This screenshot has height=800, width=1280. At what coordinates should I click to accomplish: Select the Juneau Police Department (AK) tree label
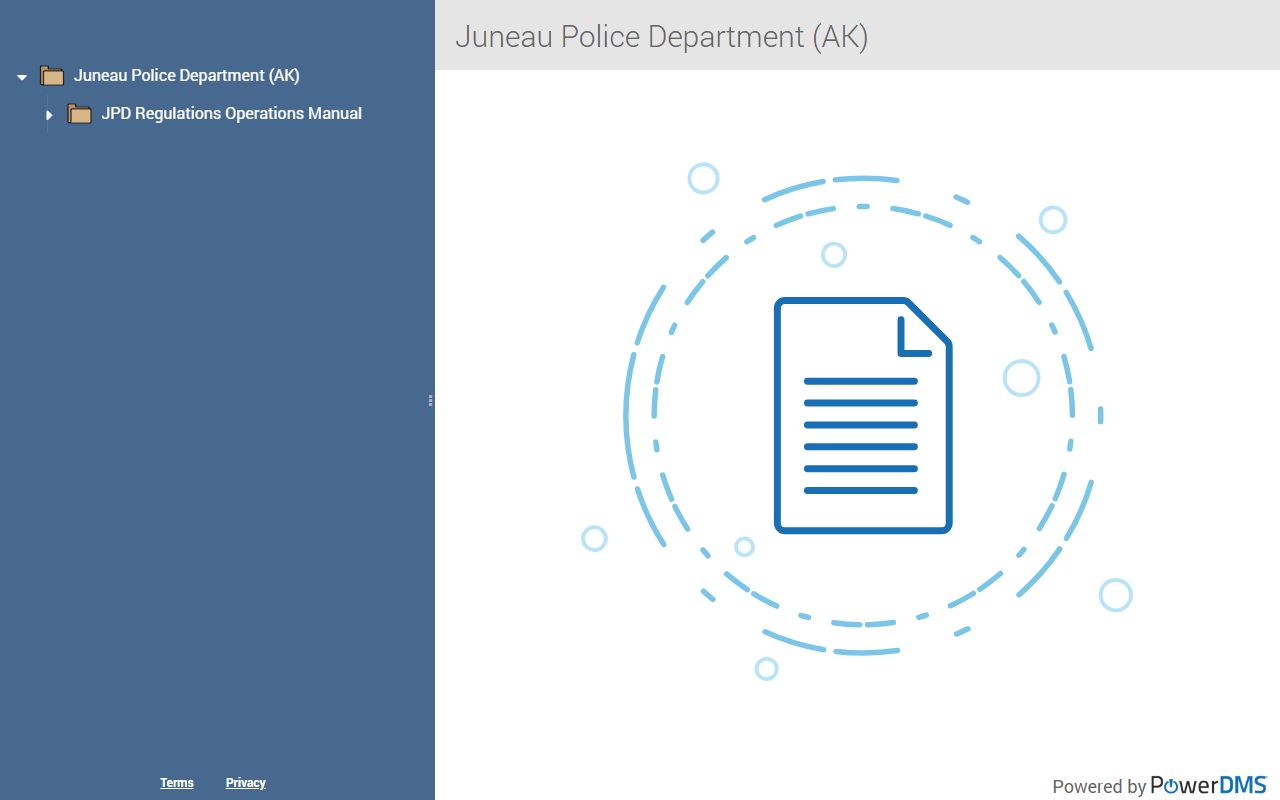187,76
